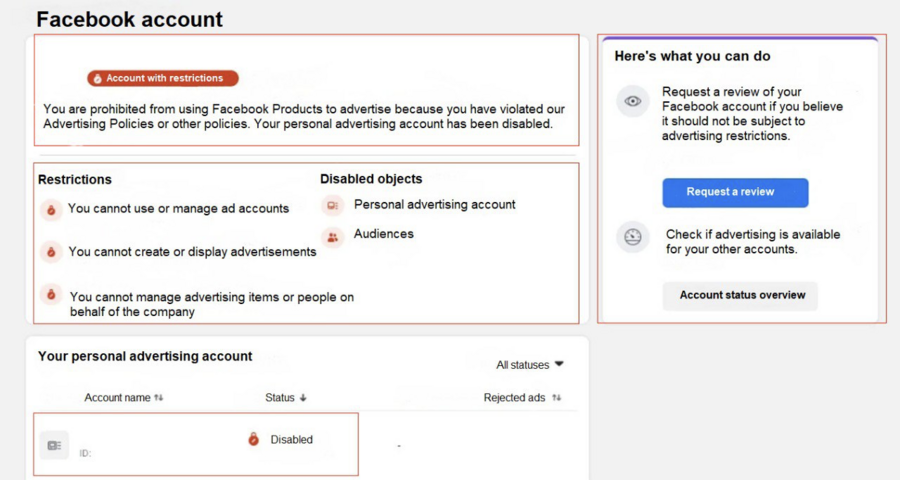Click the Request a review button

[735, 192]
